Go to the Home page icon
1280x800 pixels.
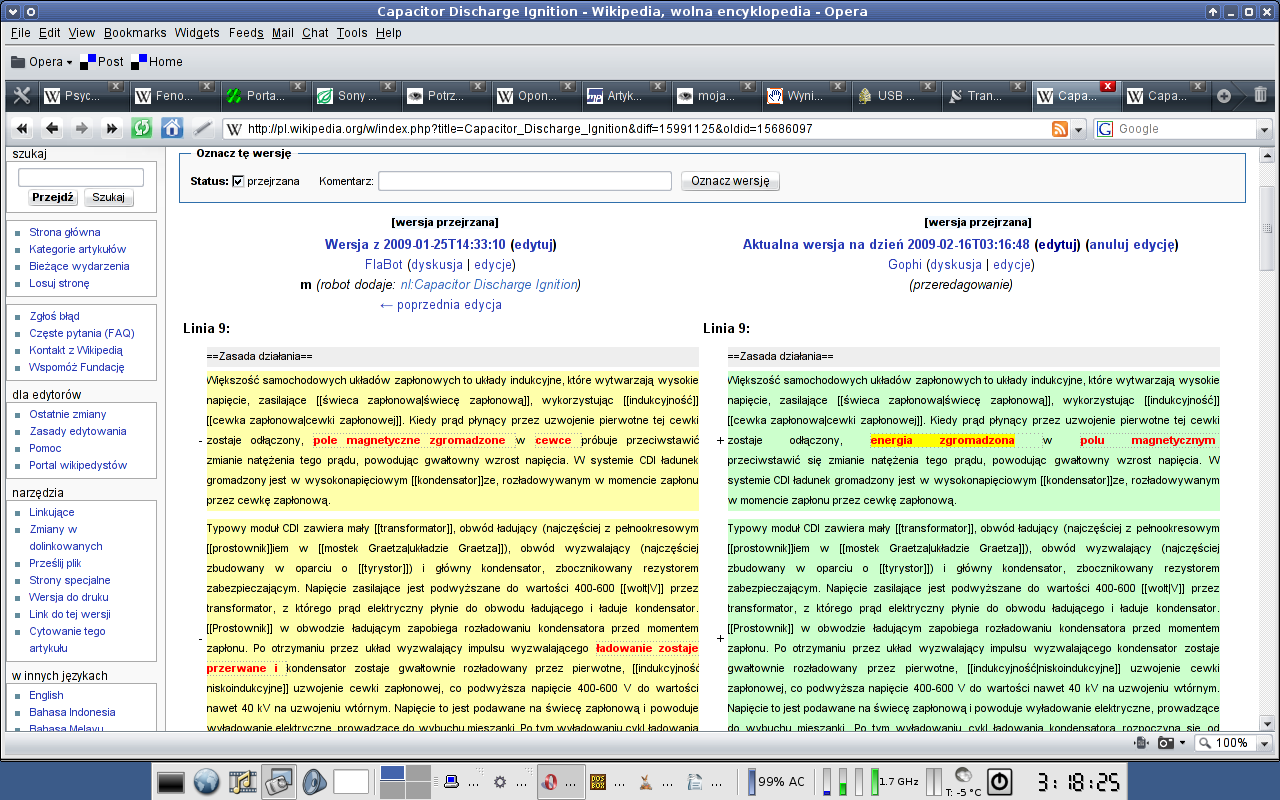pyautogui.click(x=172, y=129)
